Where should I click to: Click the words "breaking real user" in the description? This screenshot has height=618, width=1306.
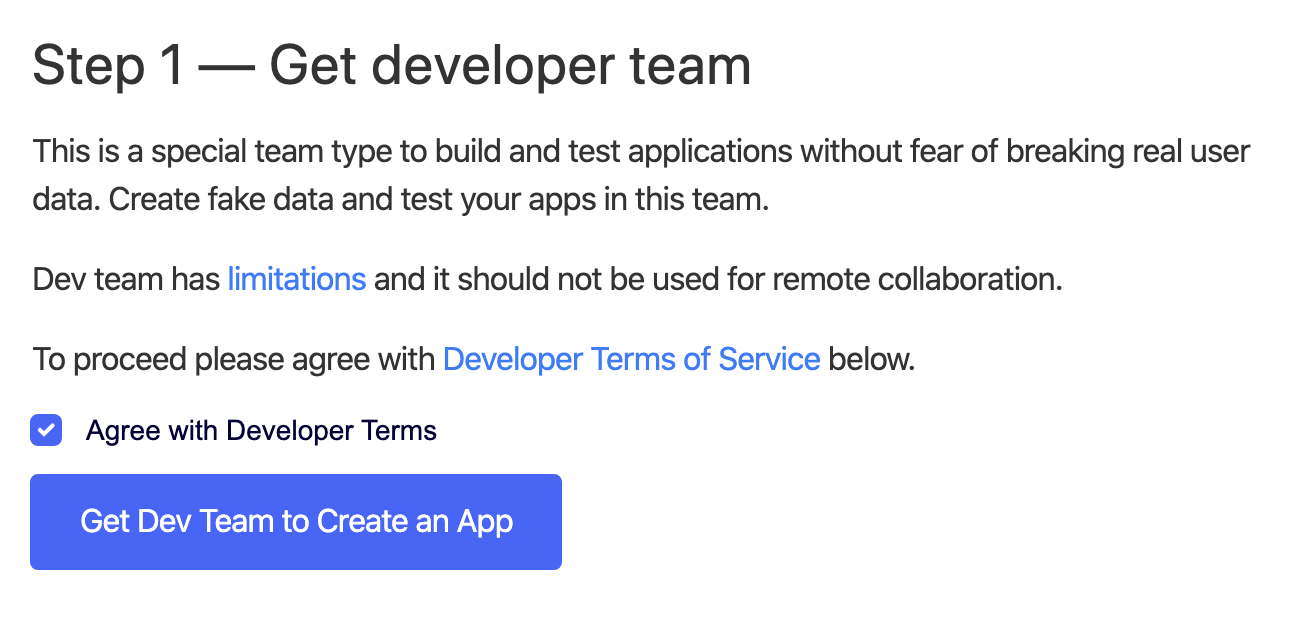pos(1128,152)
